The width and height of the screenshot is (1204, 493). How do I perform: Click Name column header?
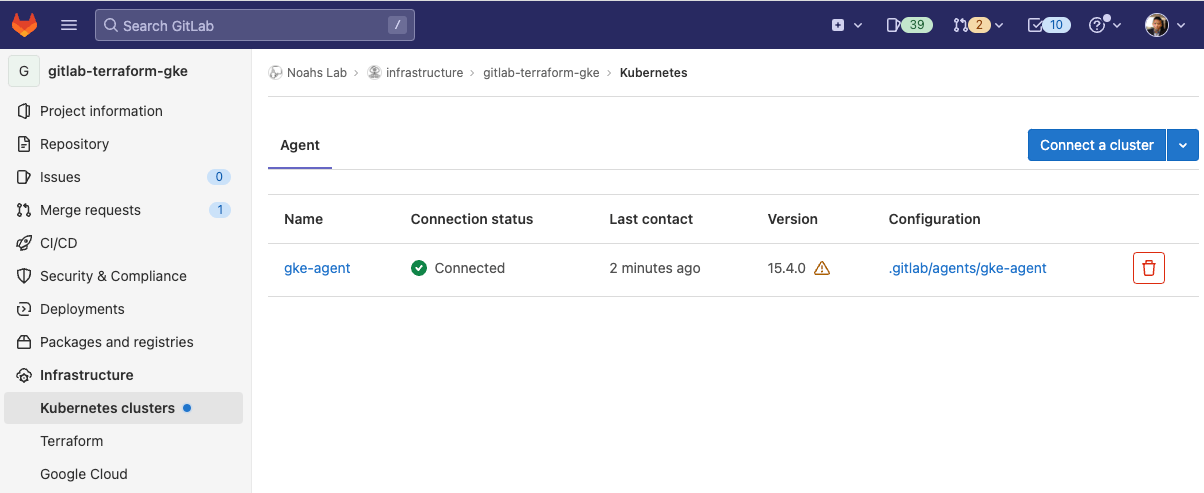click(x=303, y=219)
